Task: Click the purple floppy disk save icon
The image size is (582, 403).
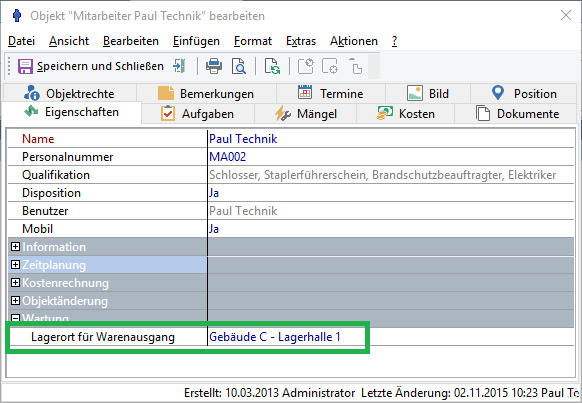Action: 25,66
